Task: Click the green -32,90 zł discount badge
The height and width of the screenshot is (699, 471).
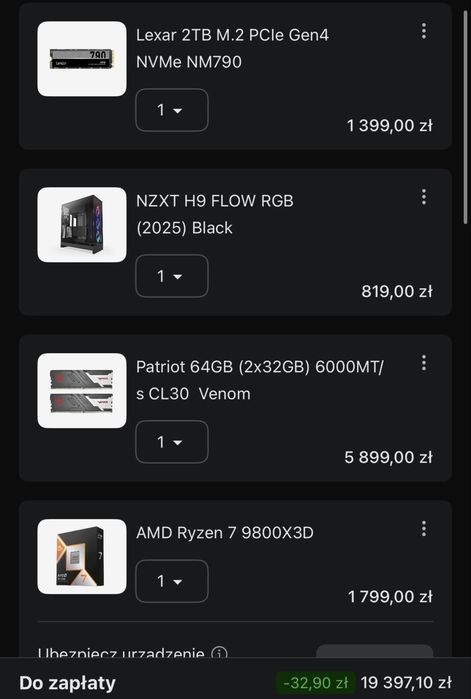Action: (315, 683)
